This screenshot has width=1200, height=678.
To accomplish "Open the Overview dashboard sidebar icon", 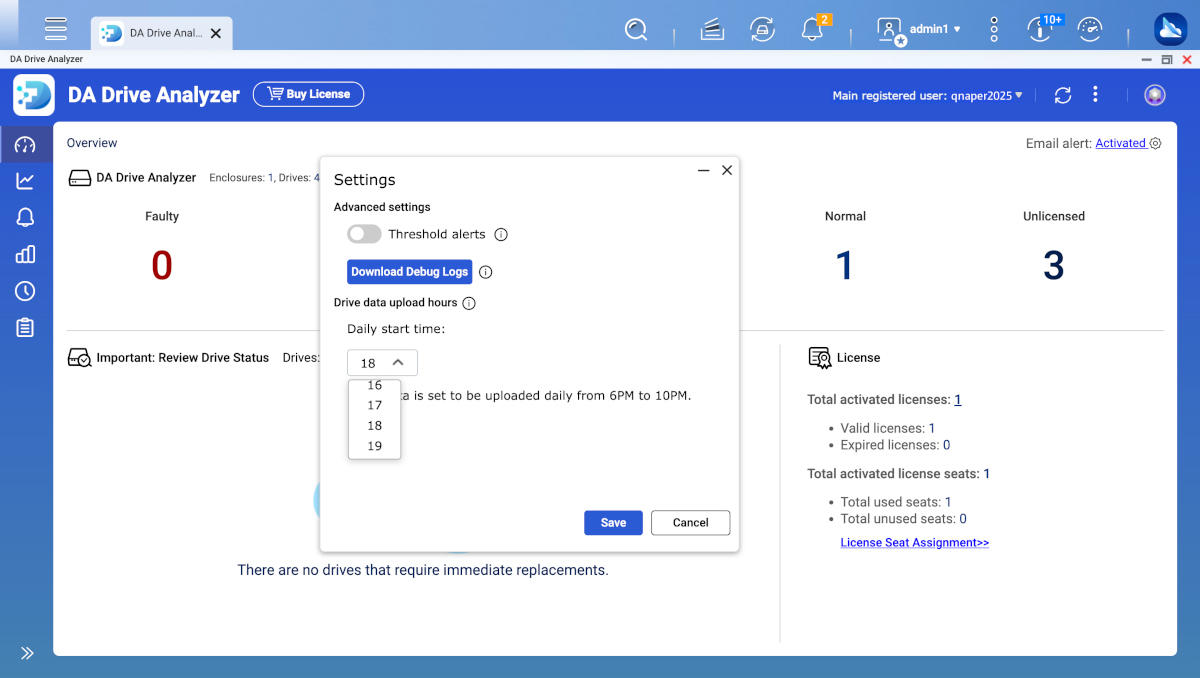I will (x=25, y=145).
